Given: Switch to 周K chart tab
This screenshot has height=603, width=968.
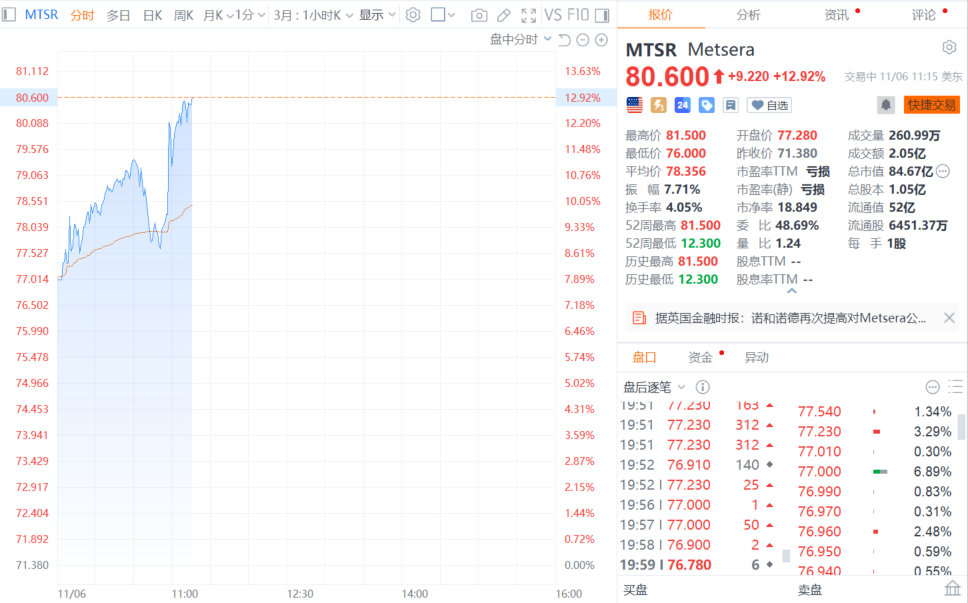Looking at the screenshot, I should point(183,15).
